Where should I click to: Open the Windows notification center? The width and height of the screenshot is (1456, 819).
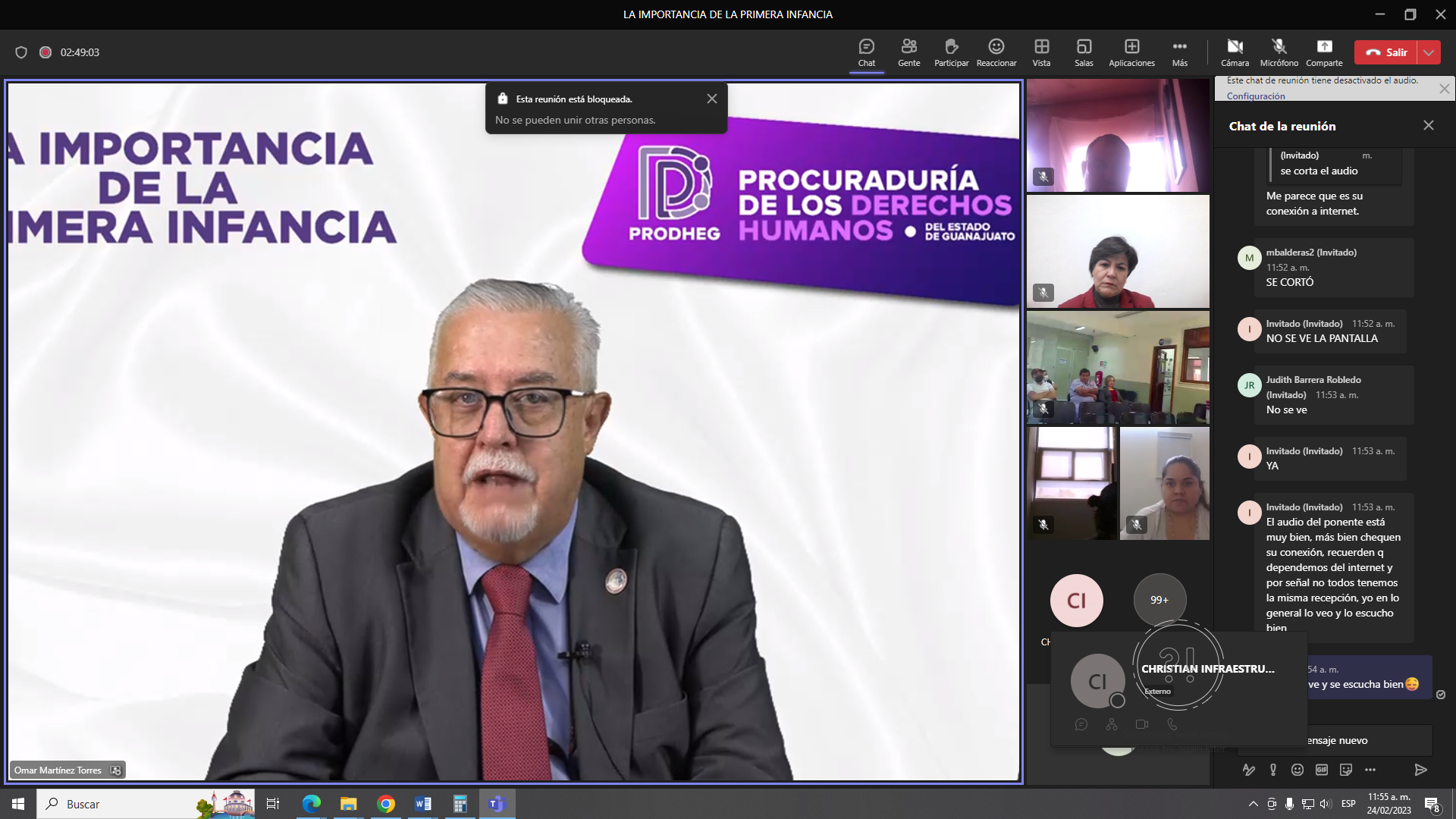[x=1432, y=805]
